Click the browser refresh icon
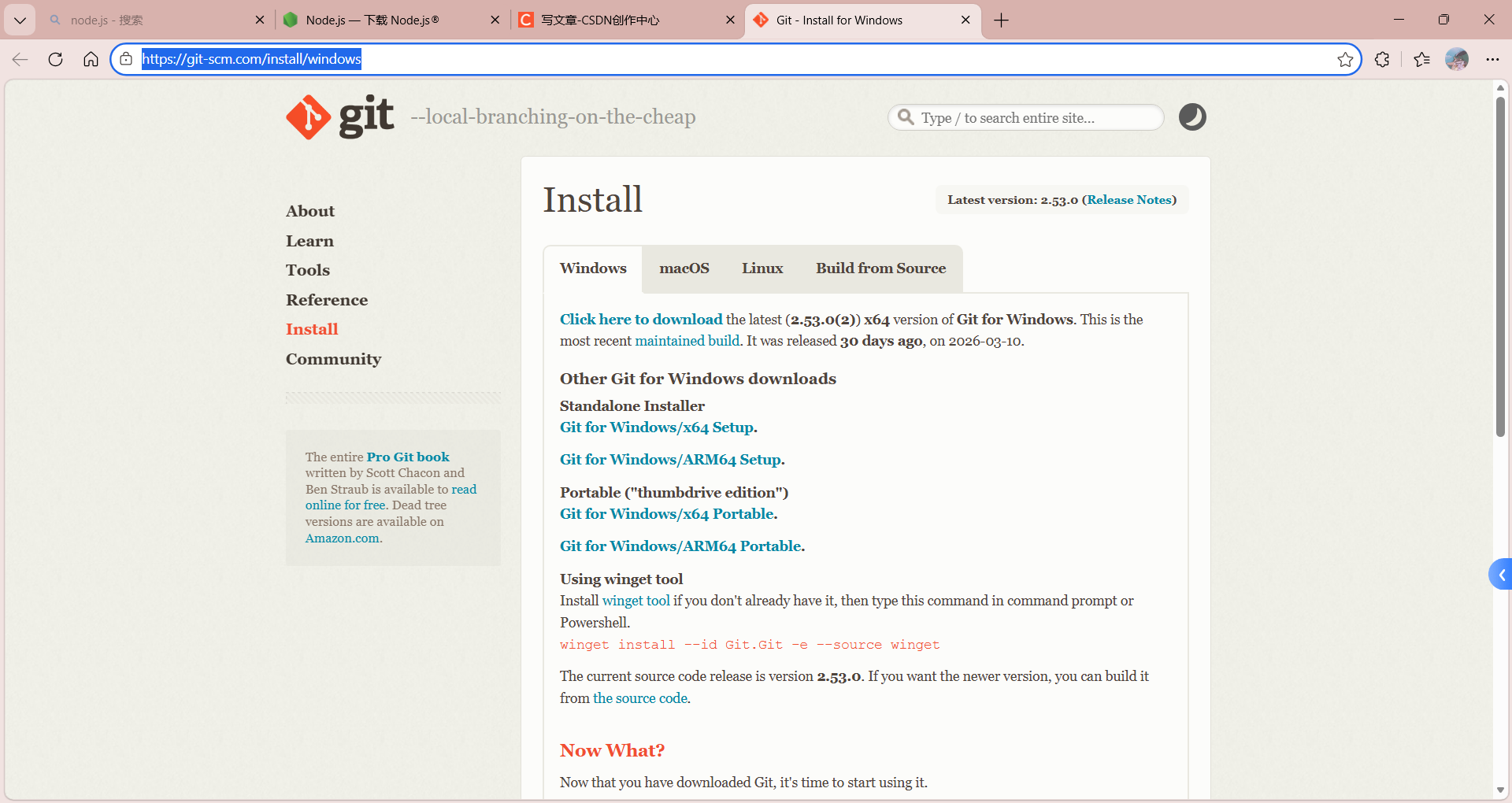The height and width of the screenshot is (803, 1512). pos(55,60)
